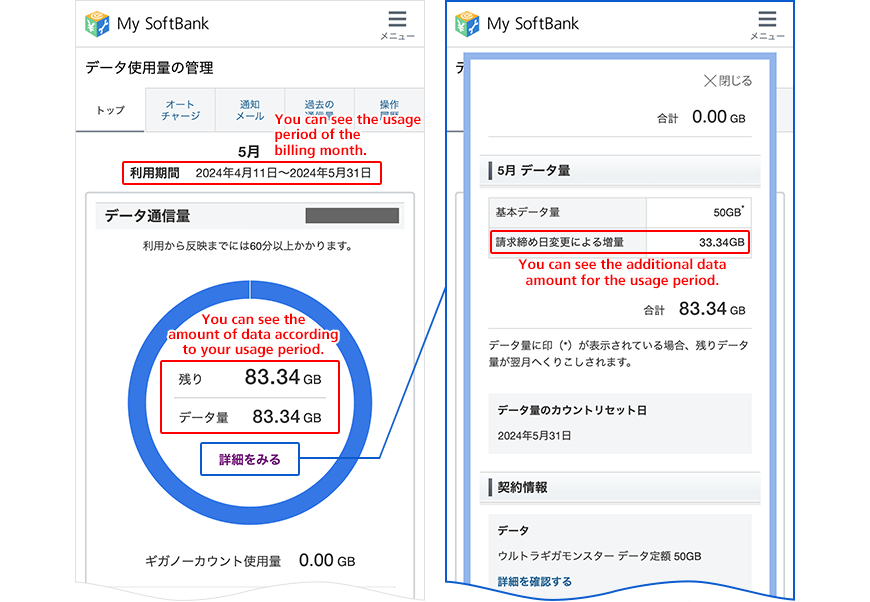The width and height of the screenshot is (870, 602).
Task: Open the 過去の通信量 tab
Action: pyautogui.click(x=319, y=110)
